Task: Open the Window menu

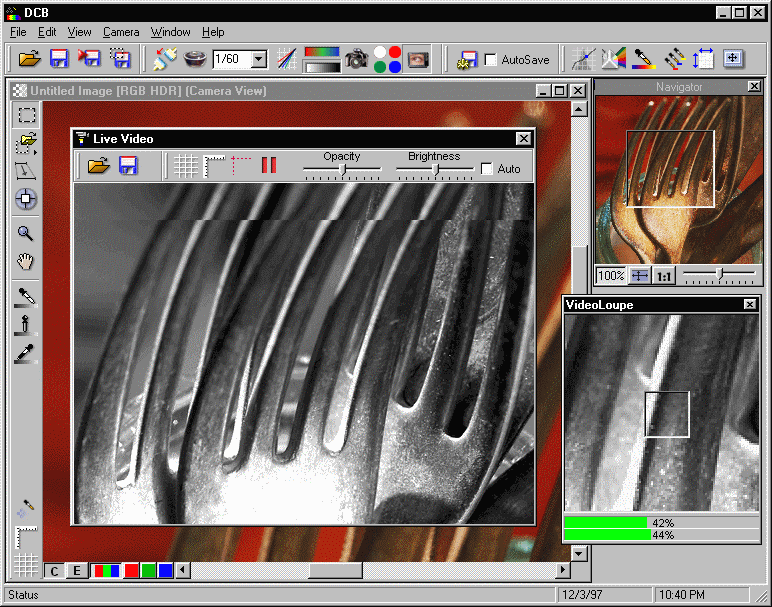Action: 170,32
